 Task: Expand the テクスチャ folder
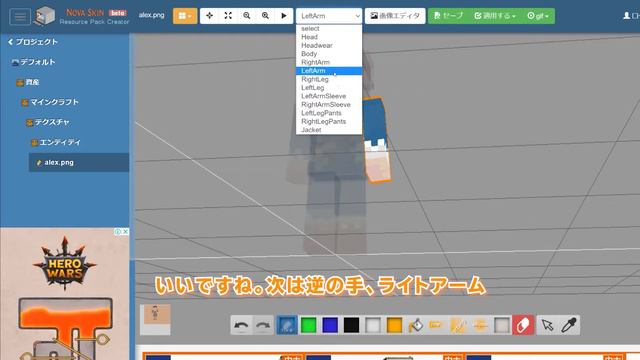[x=48, y=122]
